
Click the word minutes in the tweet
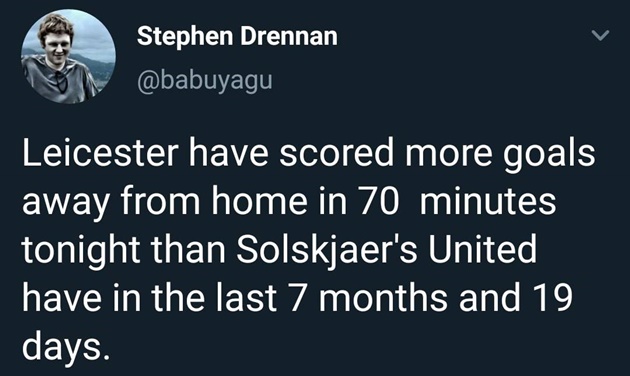point(488,201)
